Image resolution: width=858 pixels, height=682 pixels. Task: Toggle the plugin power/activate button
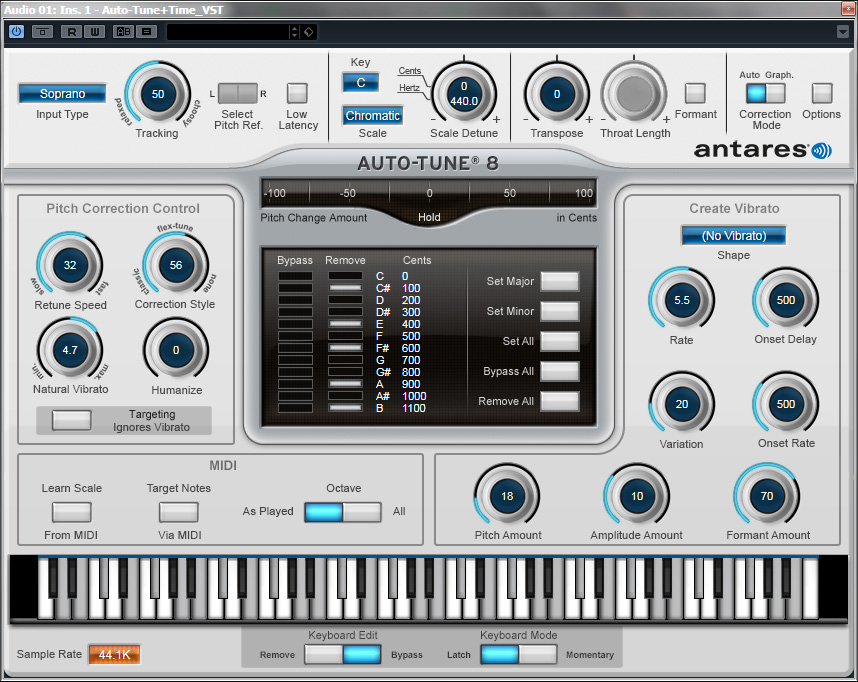[16, 31]
